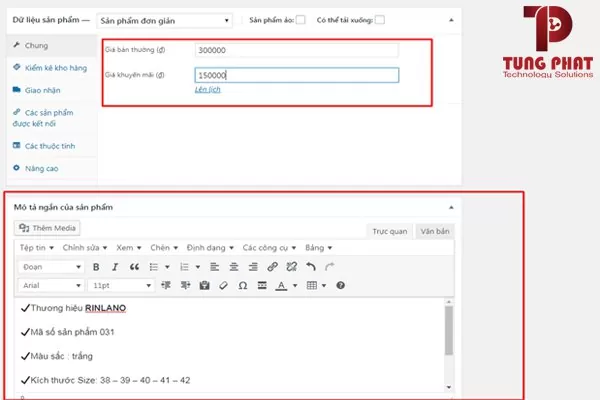Toggle italic formatting in editor toolbar

point(115,267)
